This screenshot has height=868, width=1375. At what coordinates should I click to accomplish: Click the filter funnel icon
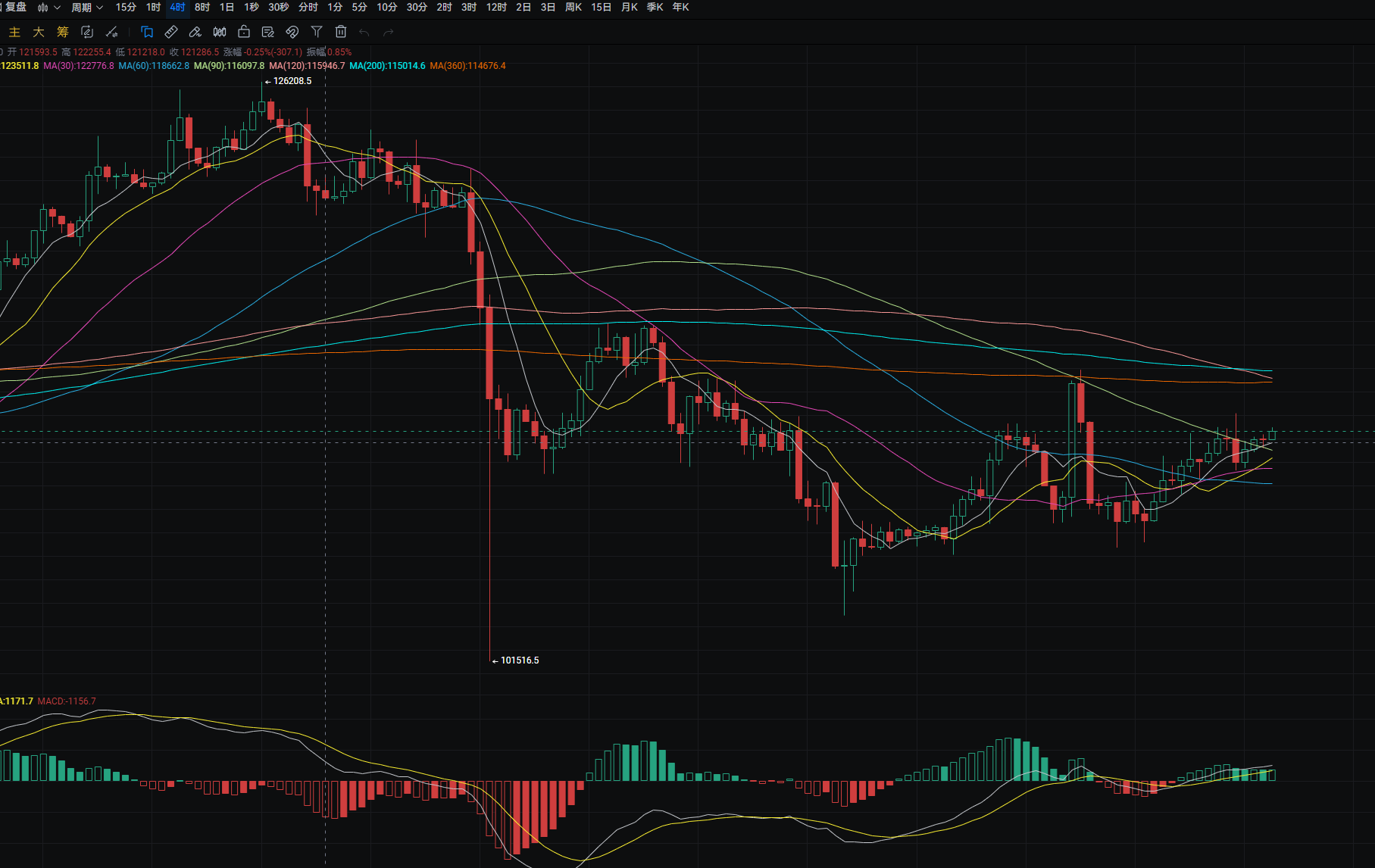coord(317,32)
